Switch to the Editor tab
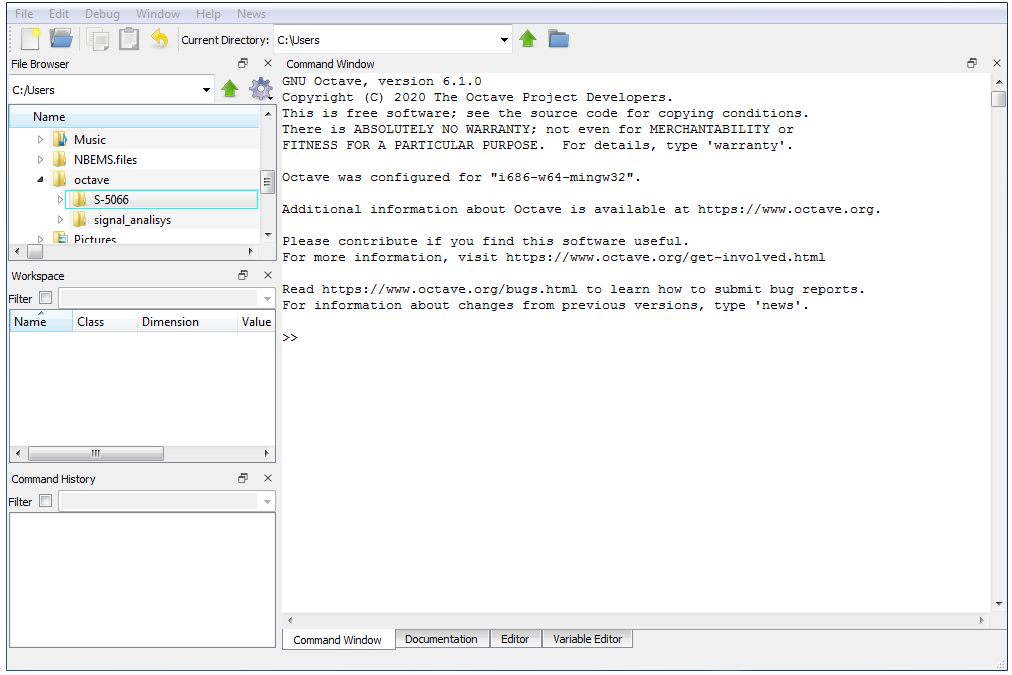The image size is (1012, 675). click(515, 639)
